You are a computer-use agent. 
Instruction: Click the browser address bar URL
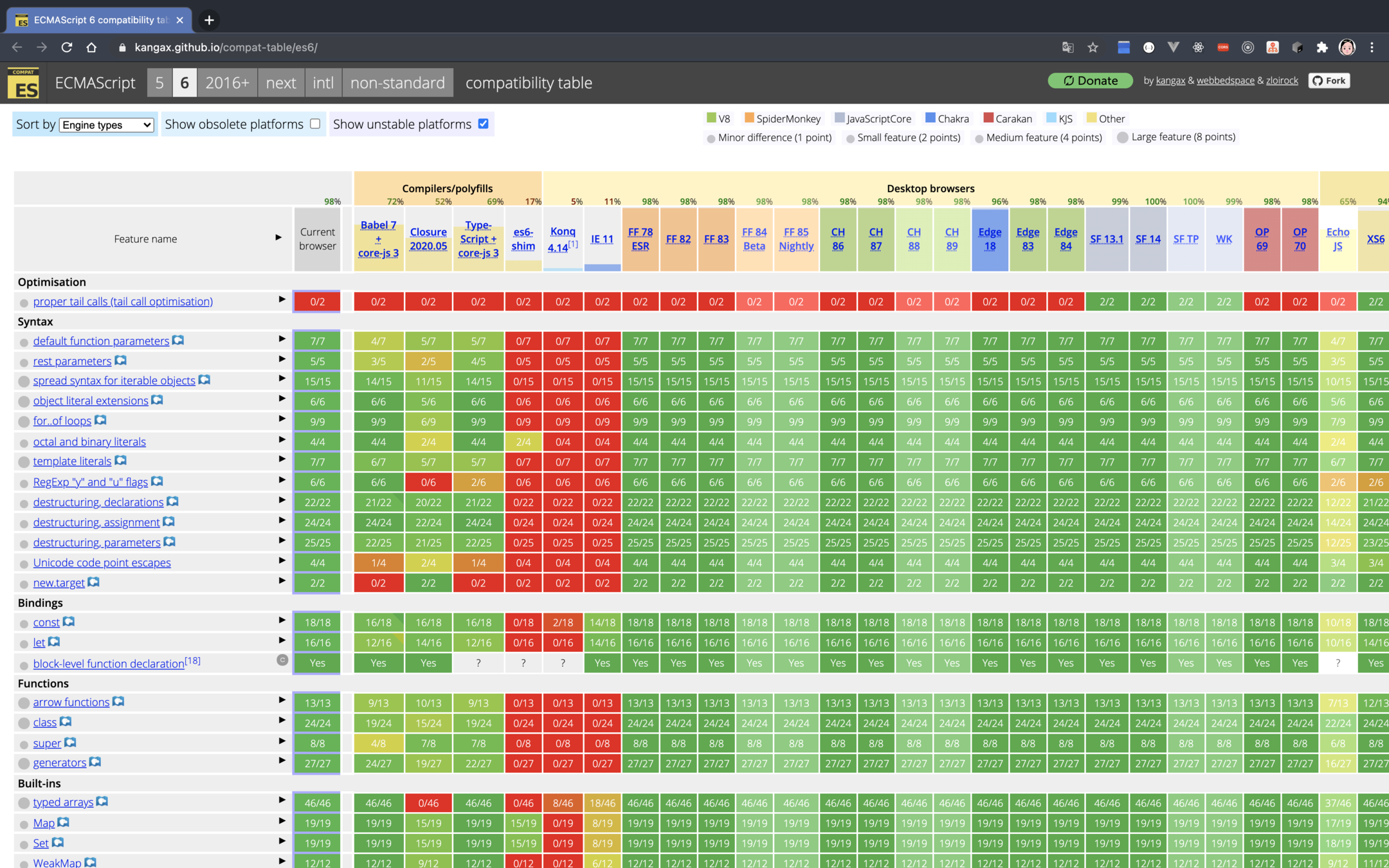226,47
